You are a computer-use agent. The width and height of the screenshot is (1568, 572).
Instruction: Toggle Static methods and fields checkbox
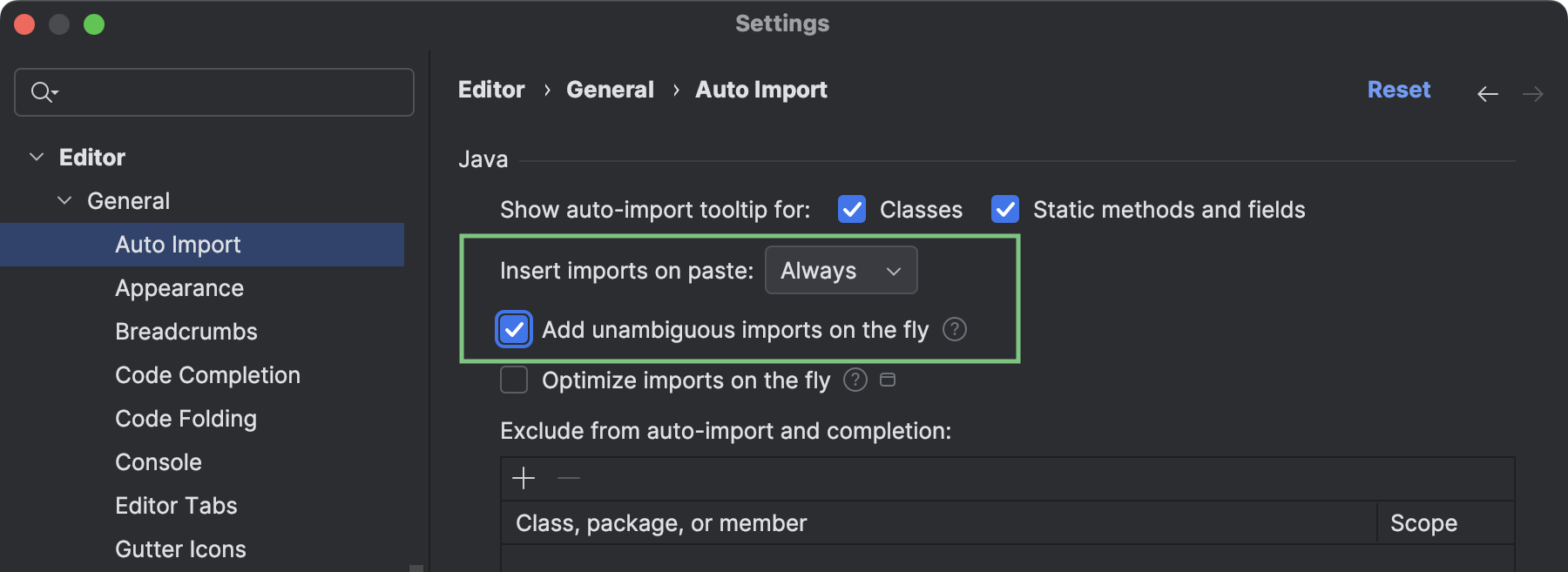pyautogui.click(x=1004, y=209)
